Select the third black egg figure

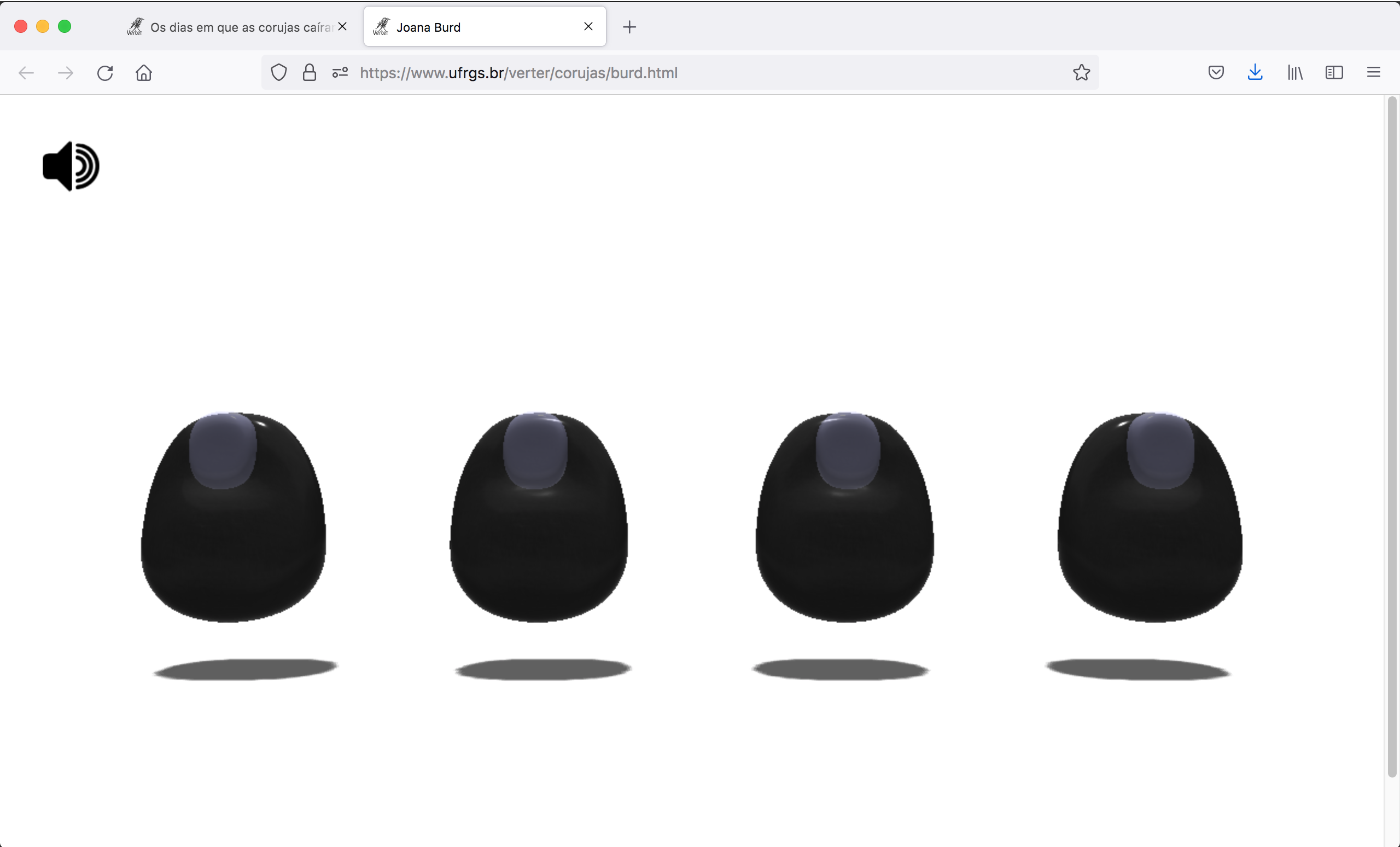pos(844,517)
